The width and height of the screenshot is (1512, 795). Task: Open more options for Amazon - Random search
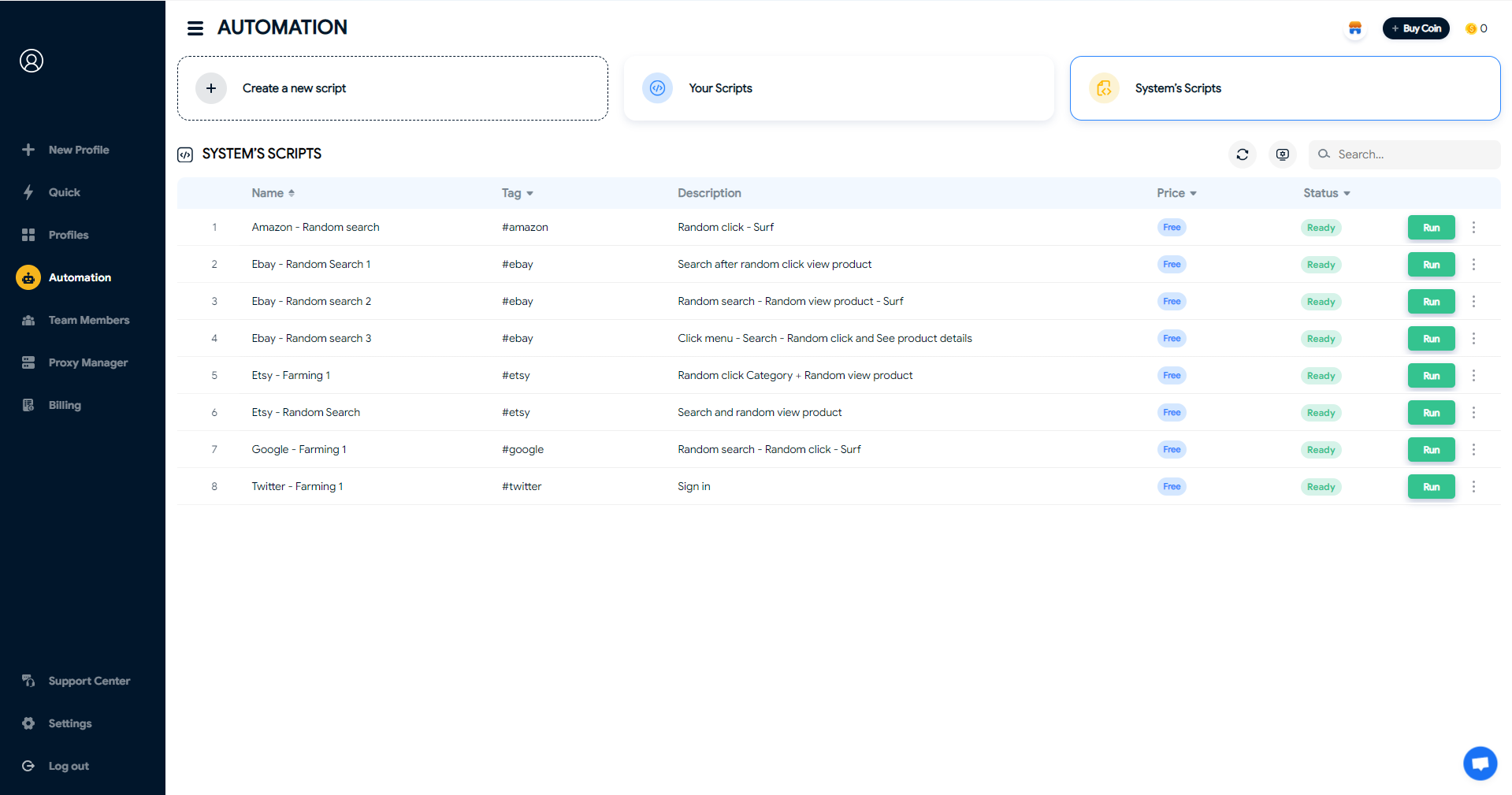[1474, 227]
